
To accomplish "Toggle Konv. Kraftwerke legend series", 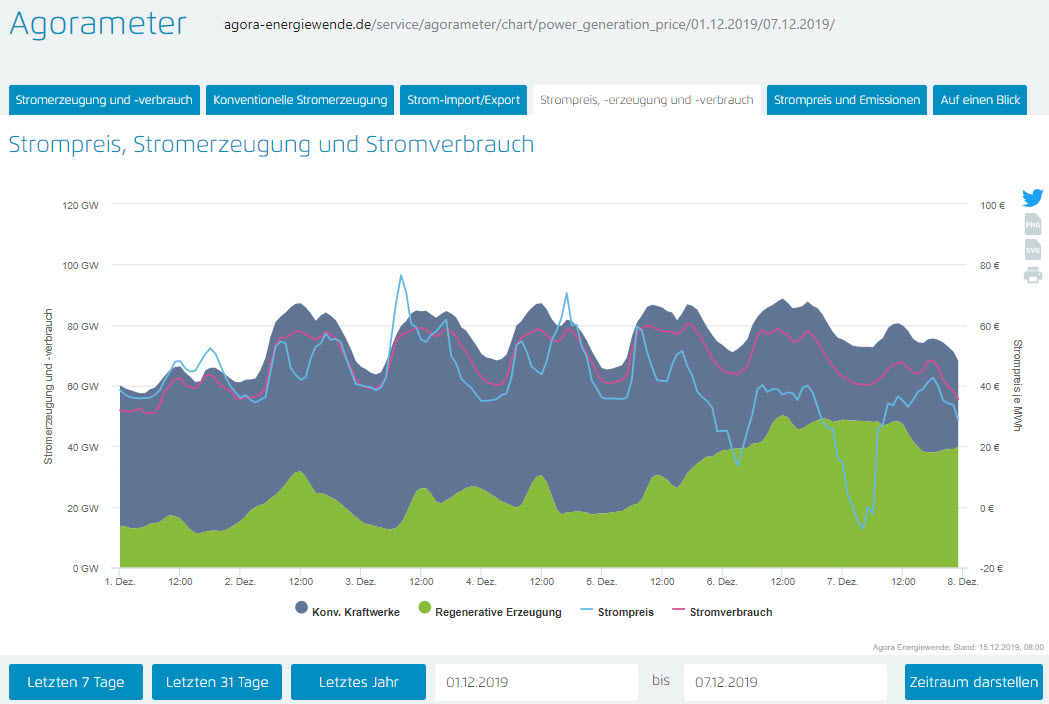I will click(x=347, y=612).
